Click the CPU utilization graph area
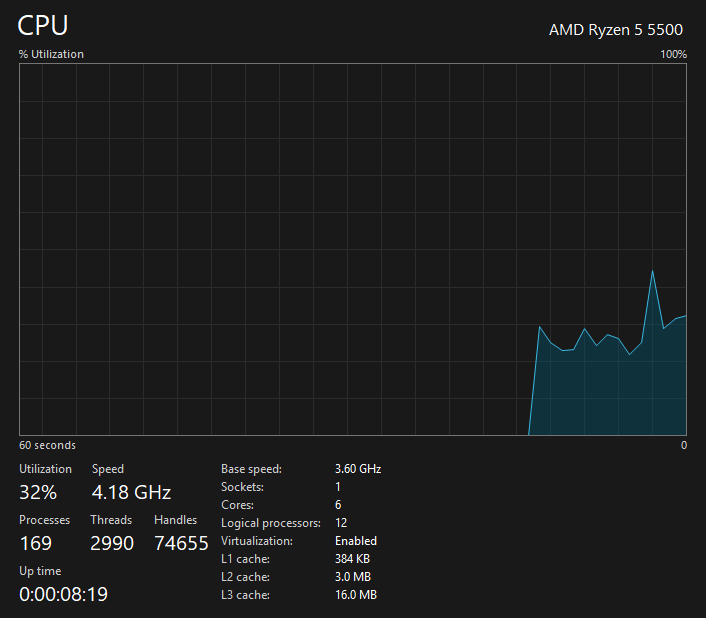Screen dimensions: 706x618 pos(353,249)
